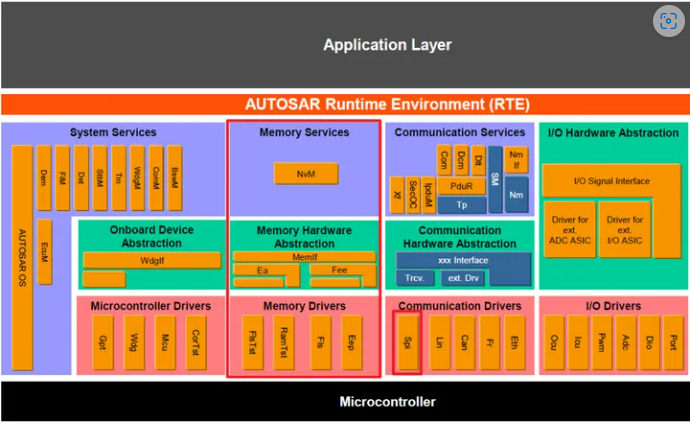Click the Dio driver block

click(x=649, y=343)
